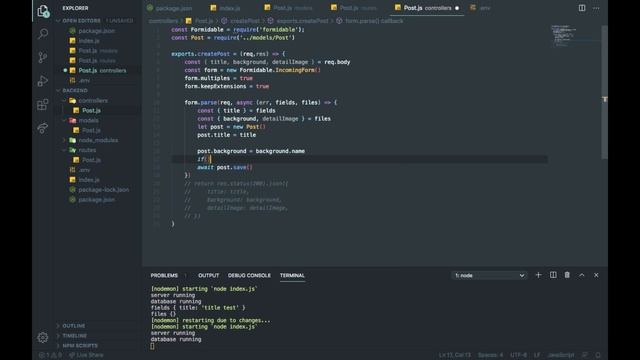Open the Search view in the activity bar
The width and height of the screenshot is (640, 360).
[x=43, y=33]
